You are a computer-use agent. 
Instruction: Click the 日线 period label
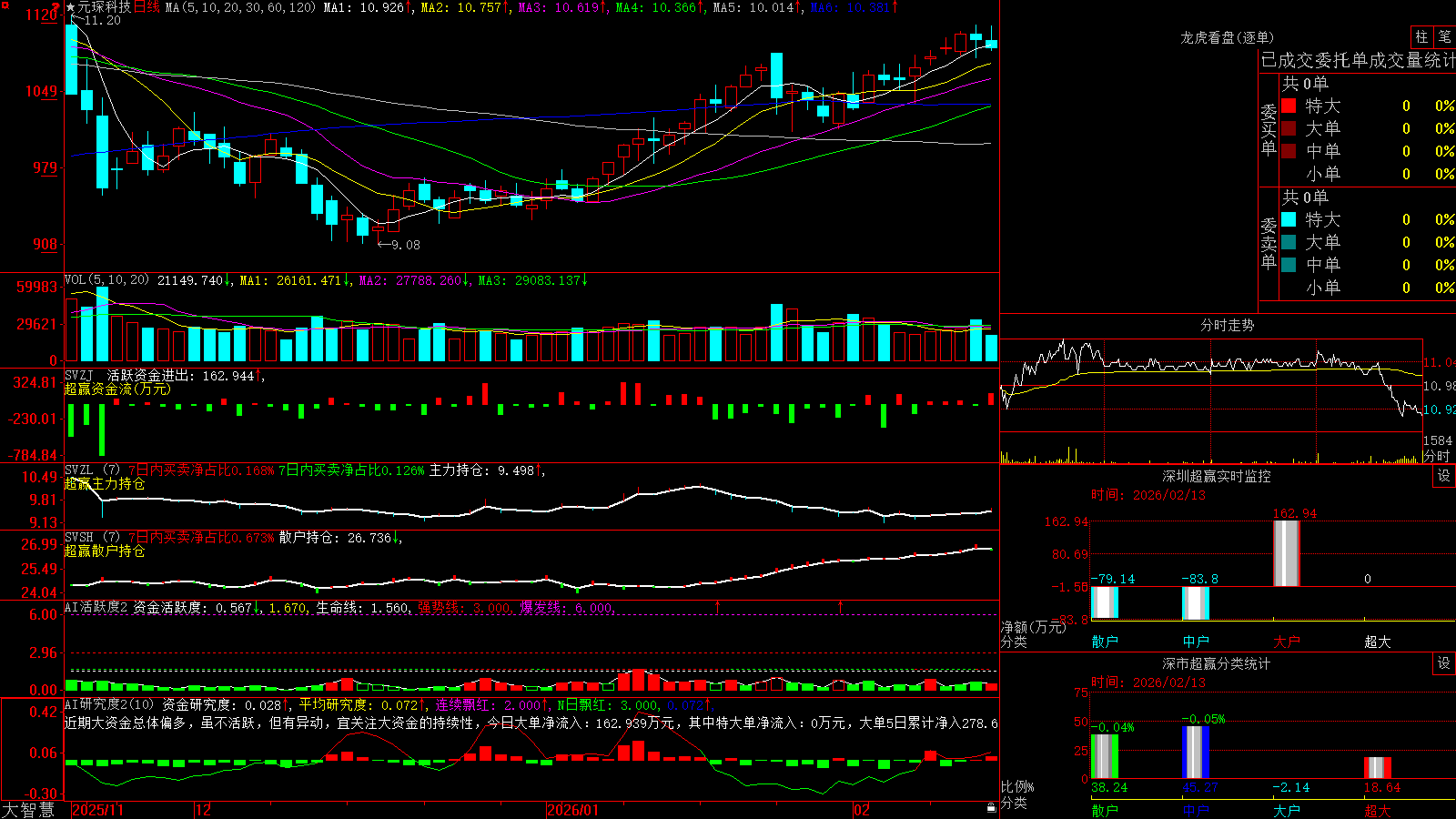click(x=147, y=7)
